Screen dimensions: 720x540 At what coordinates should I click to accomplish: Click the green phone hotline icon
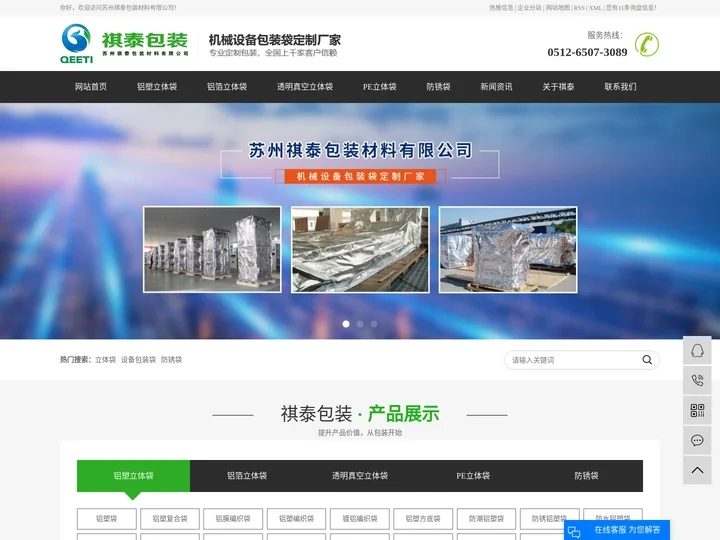point(647,45)
